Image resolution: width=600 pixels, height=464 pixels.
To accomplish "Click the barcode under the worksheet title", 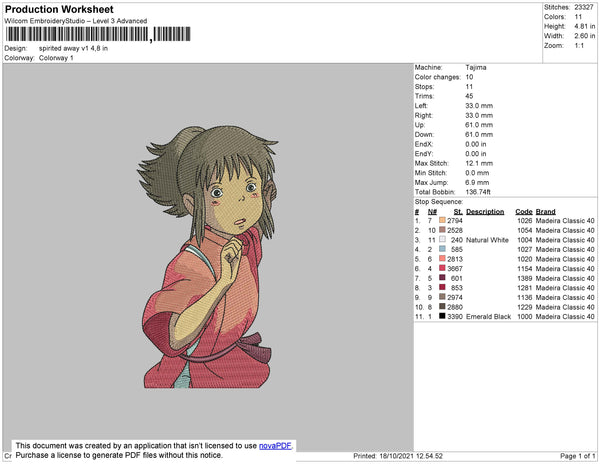I will [x=98, y=34].
